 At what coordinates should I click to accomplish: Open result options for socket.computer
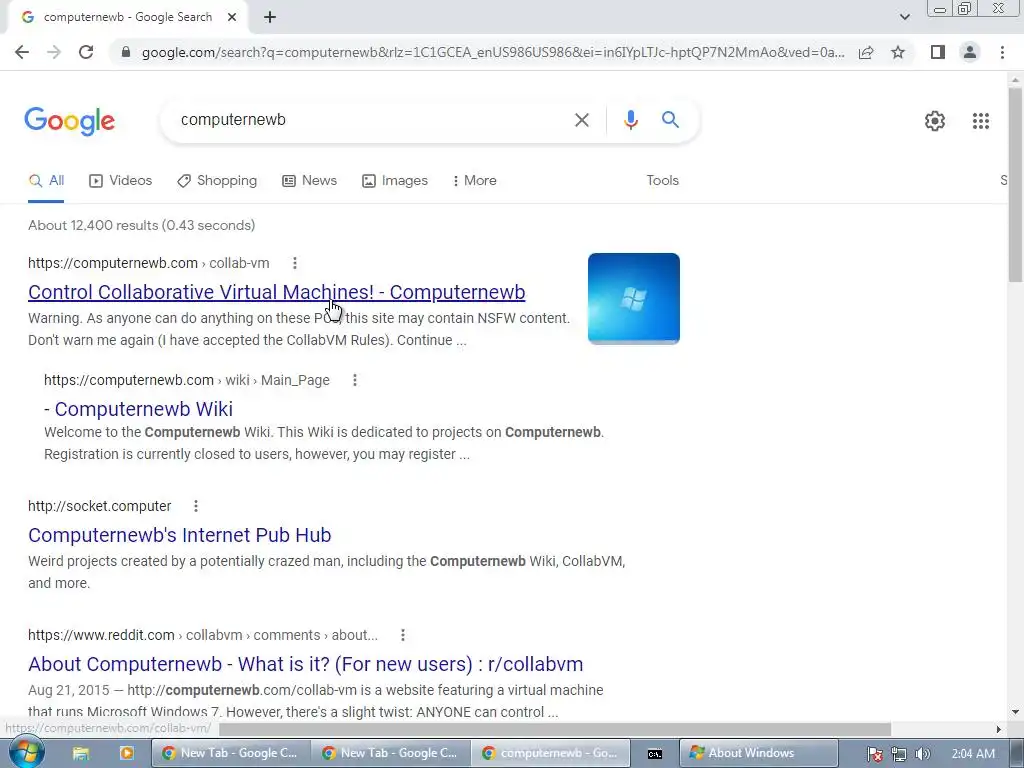pyautogui.click(x=195, y=506)
